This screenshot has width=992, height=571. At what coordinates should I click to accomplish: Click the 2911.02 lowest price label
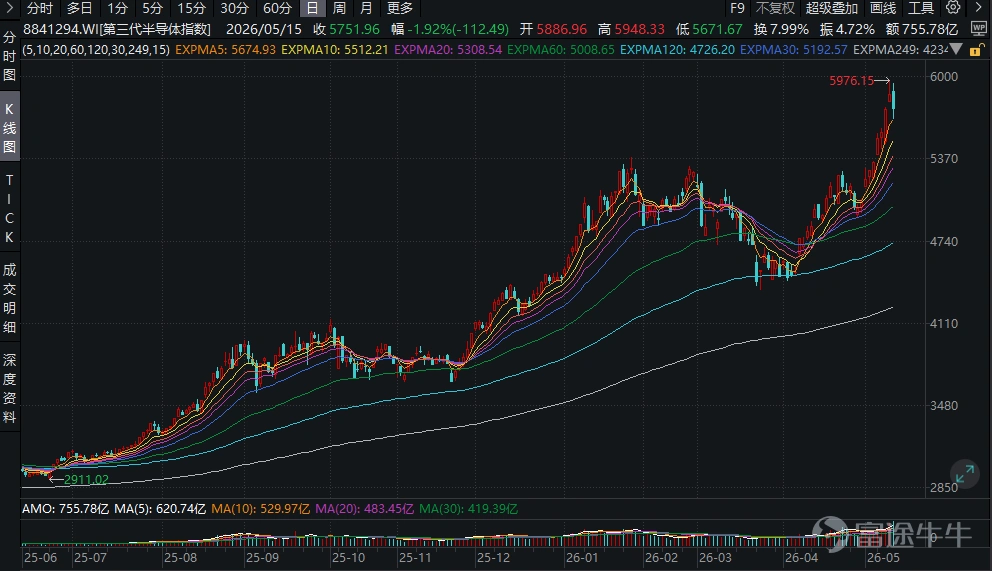point(86,479)
